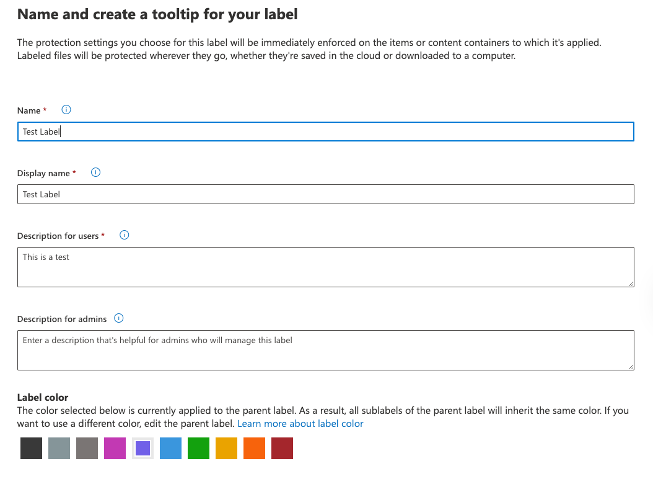Click the info icon next to Name
654x498 pixels.
(66, 110)
